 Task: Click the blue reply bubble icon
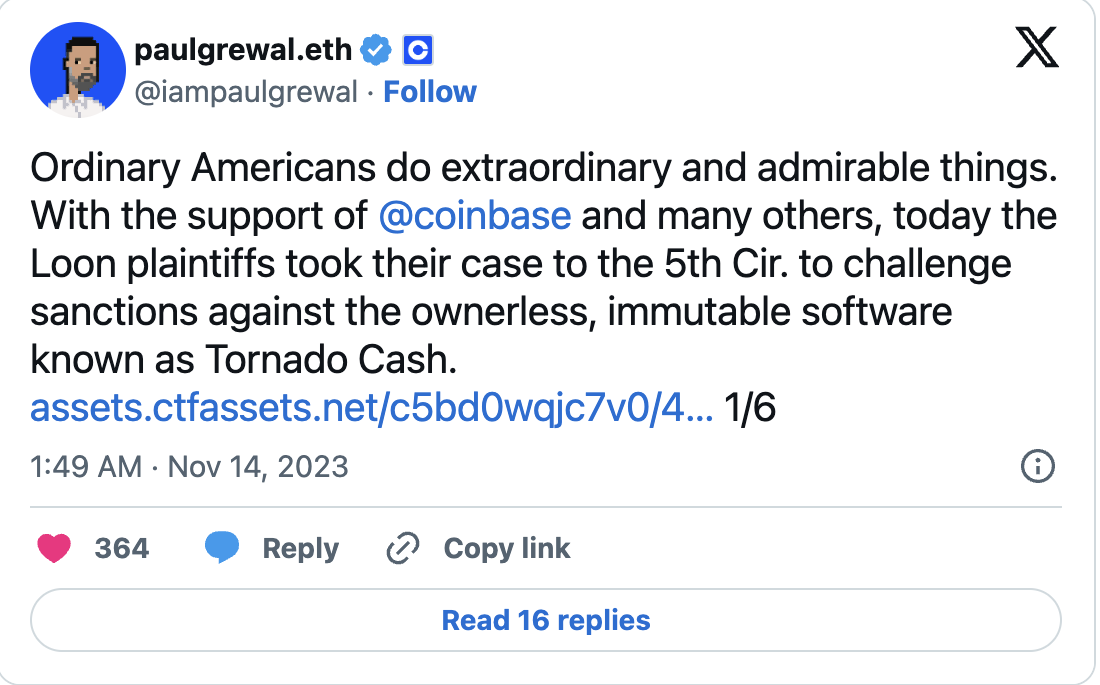coord(222,548)
